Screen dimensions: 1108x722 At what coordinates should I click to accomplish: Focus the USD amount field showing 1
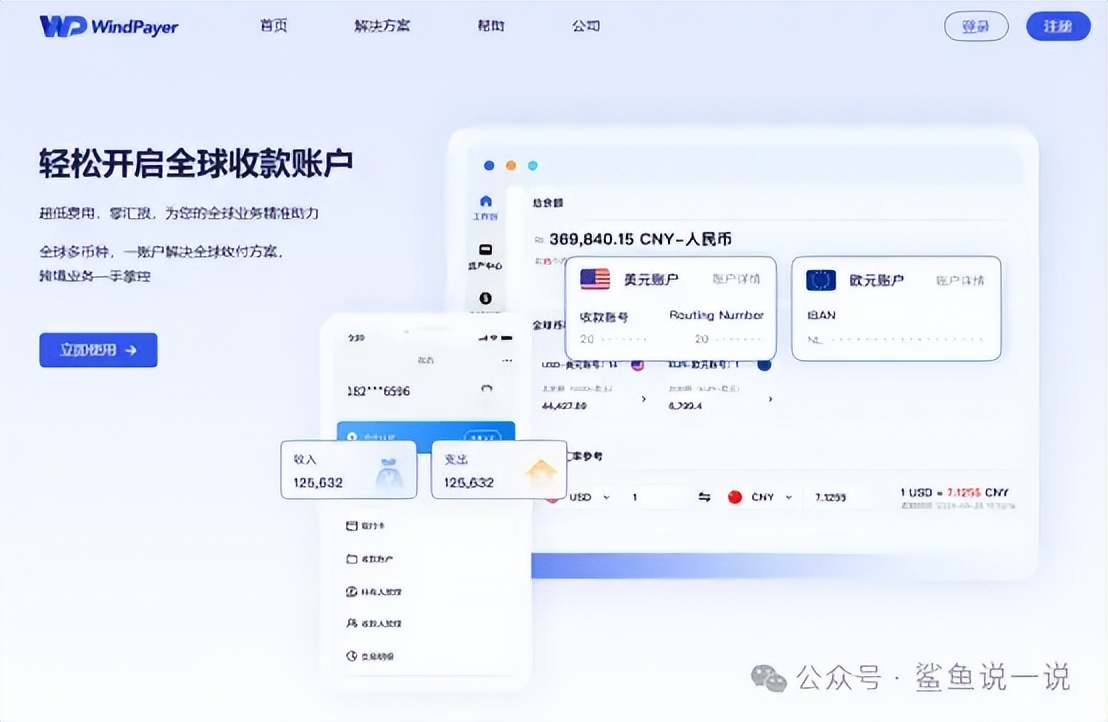coord(654,497)
